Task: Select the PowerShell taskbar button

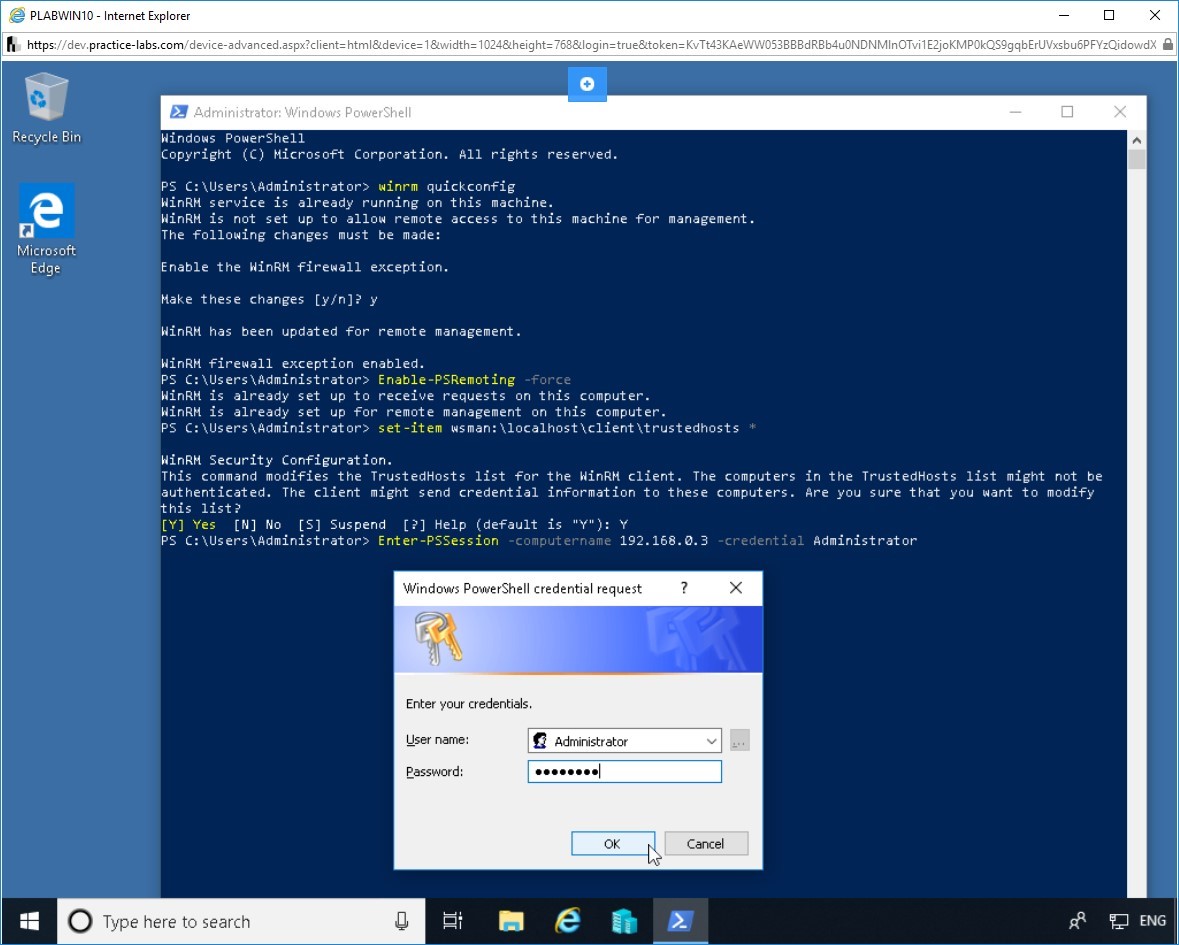Action: (x=680, y=921)
